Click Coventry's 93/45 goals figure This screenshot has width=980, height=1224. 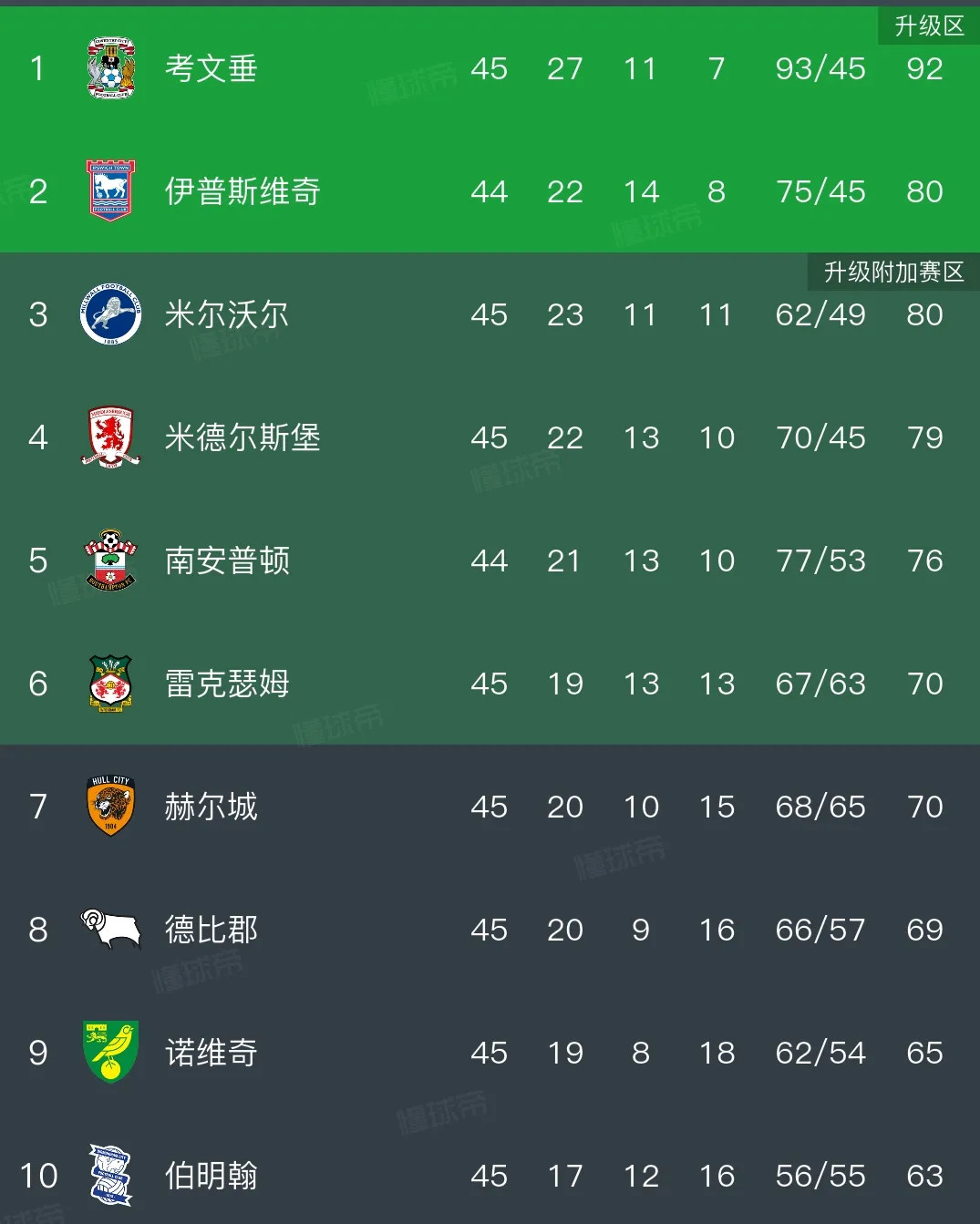[820, 68]
